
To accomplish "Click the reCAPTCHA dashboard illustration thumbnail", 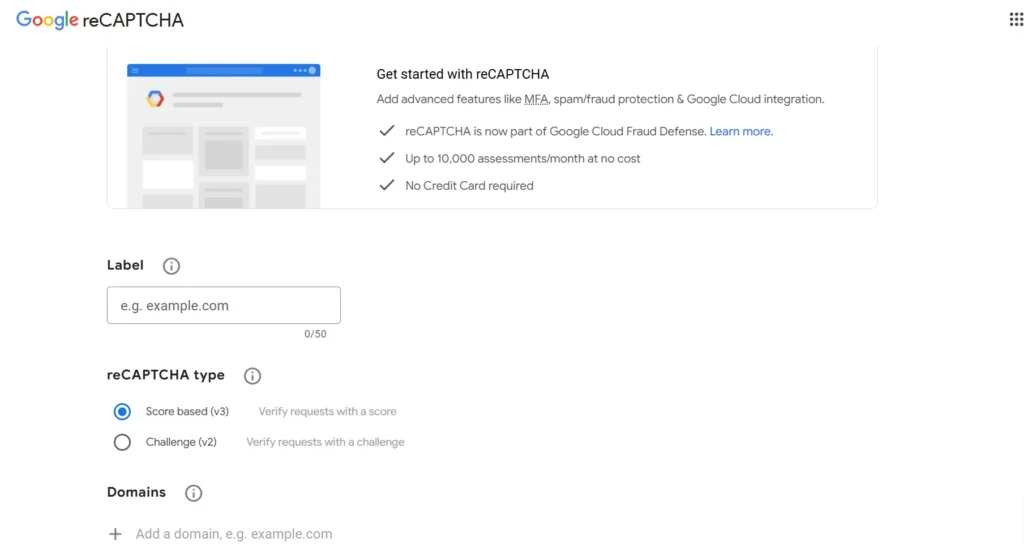I will coord(223,136).
